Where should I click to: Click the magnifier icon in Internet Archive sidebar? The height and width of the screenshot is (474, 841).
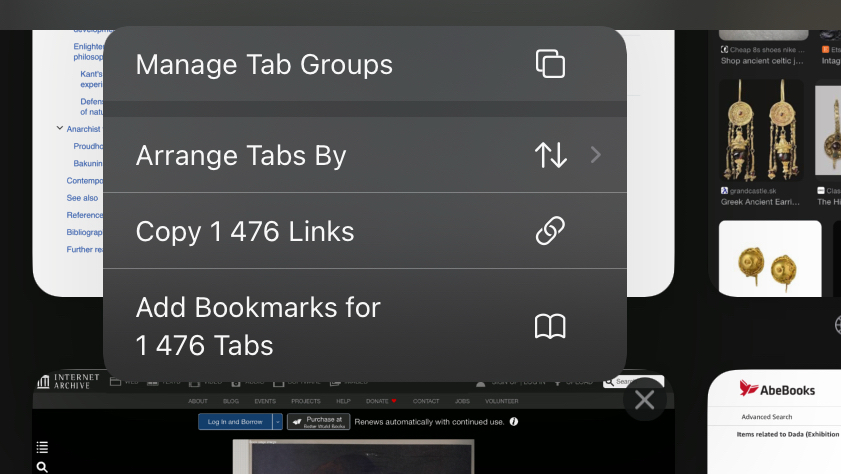[42, 467]
